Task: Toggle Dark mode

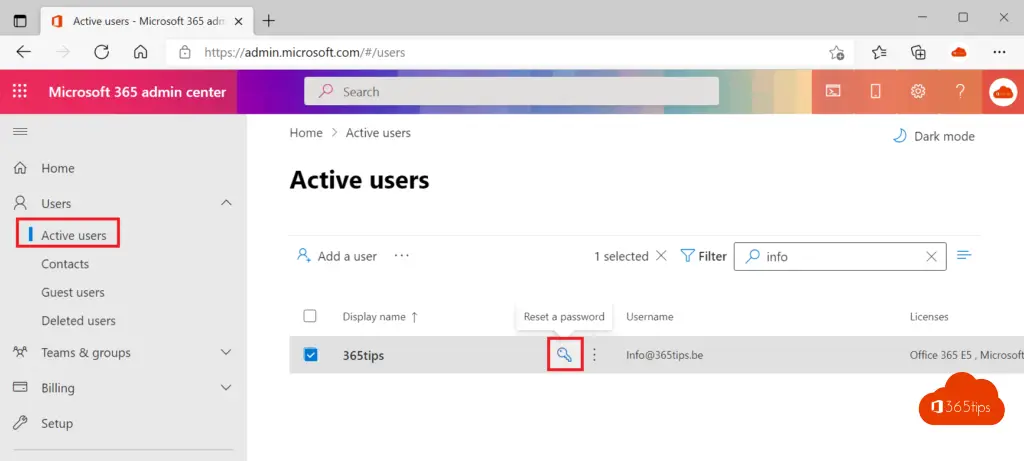Action: 934,136
